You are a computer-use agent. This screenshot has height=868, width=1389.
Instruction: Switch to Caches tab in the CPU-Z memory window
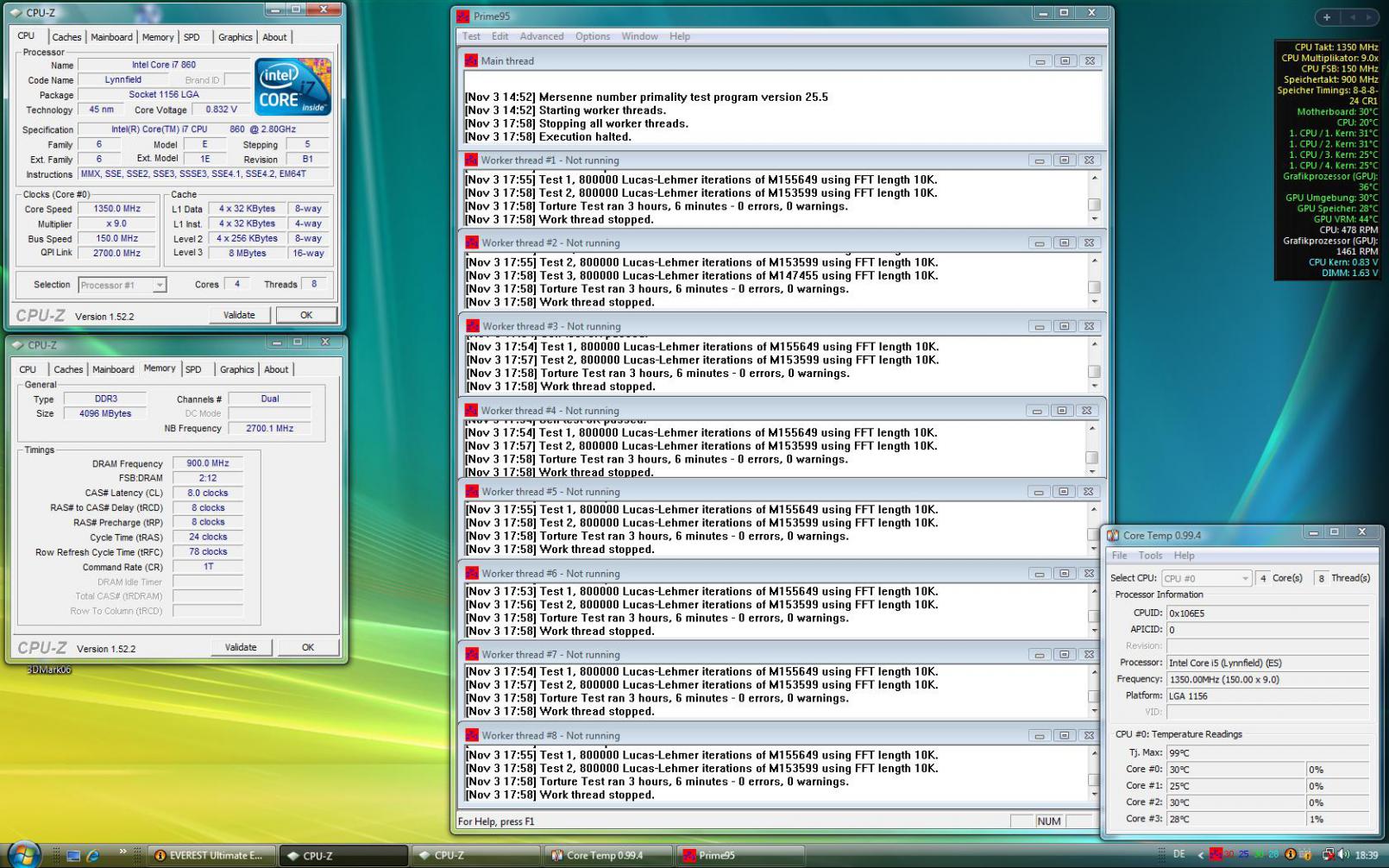[x=68, y=369]
